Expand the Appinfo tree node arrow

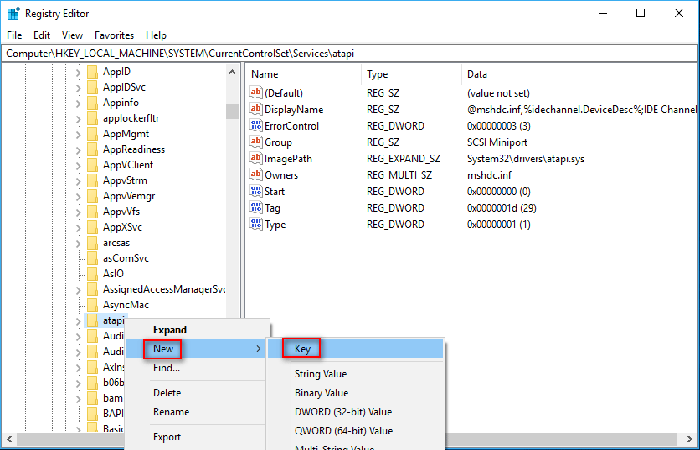78,103
